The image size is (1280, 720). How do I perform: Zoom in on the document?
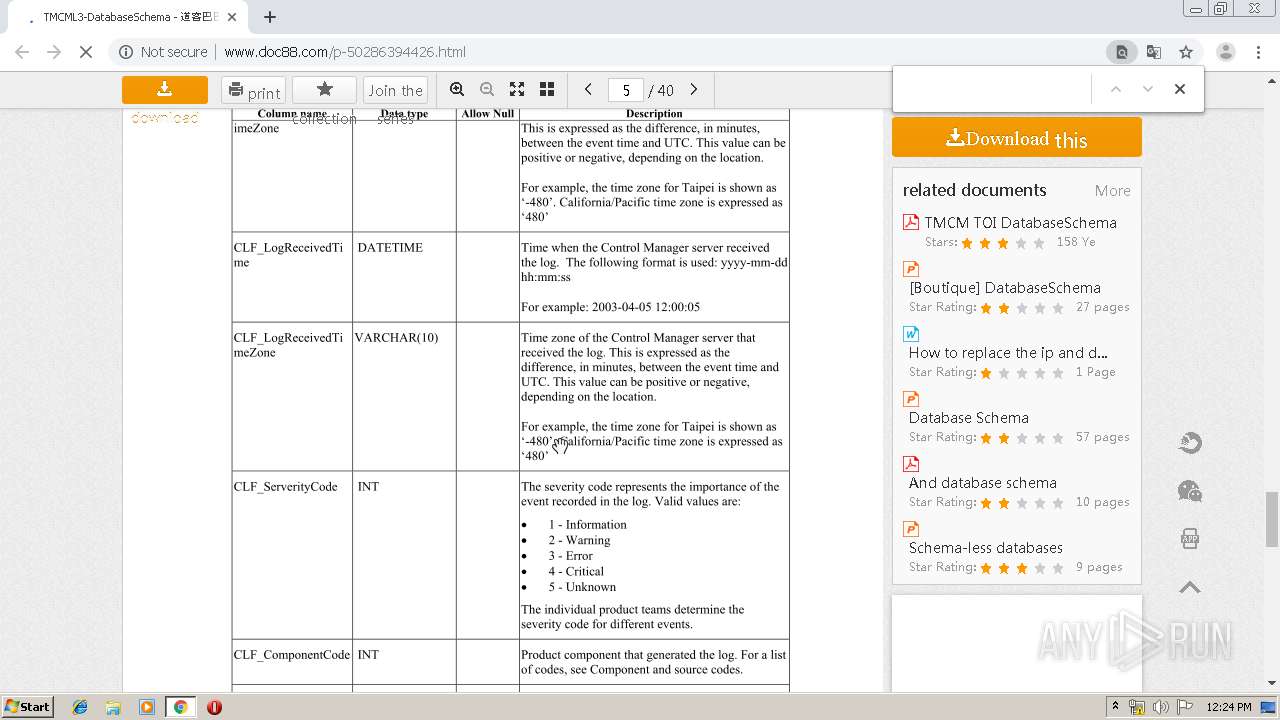coord(457,90)
